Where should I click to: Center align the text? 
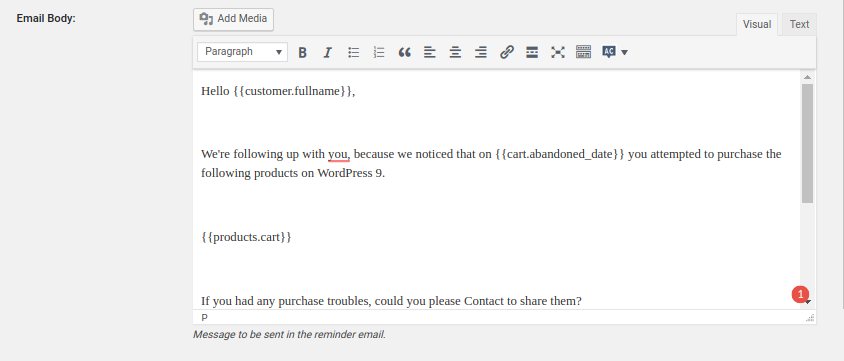pyautogui.click(x=455, y=52)
